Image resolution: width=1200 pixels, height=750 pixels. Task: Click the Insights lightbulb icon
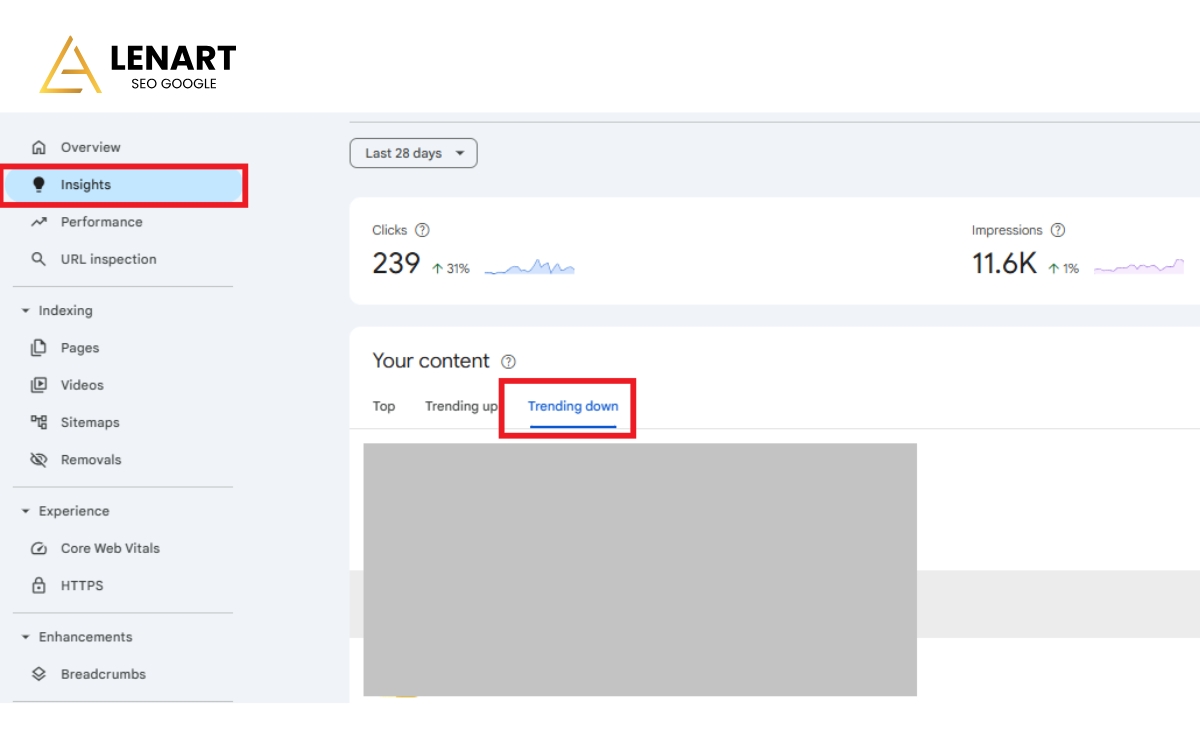39,185
